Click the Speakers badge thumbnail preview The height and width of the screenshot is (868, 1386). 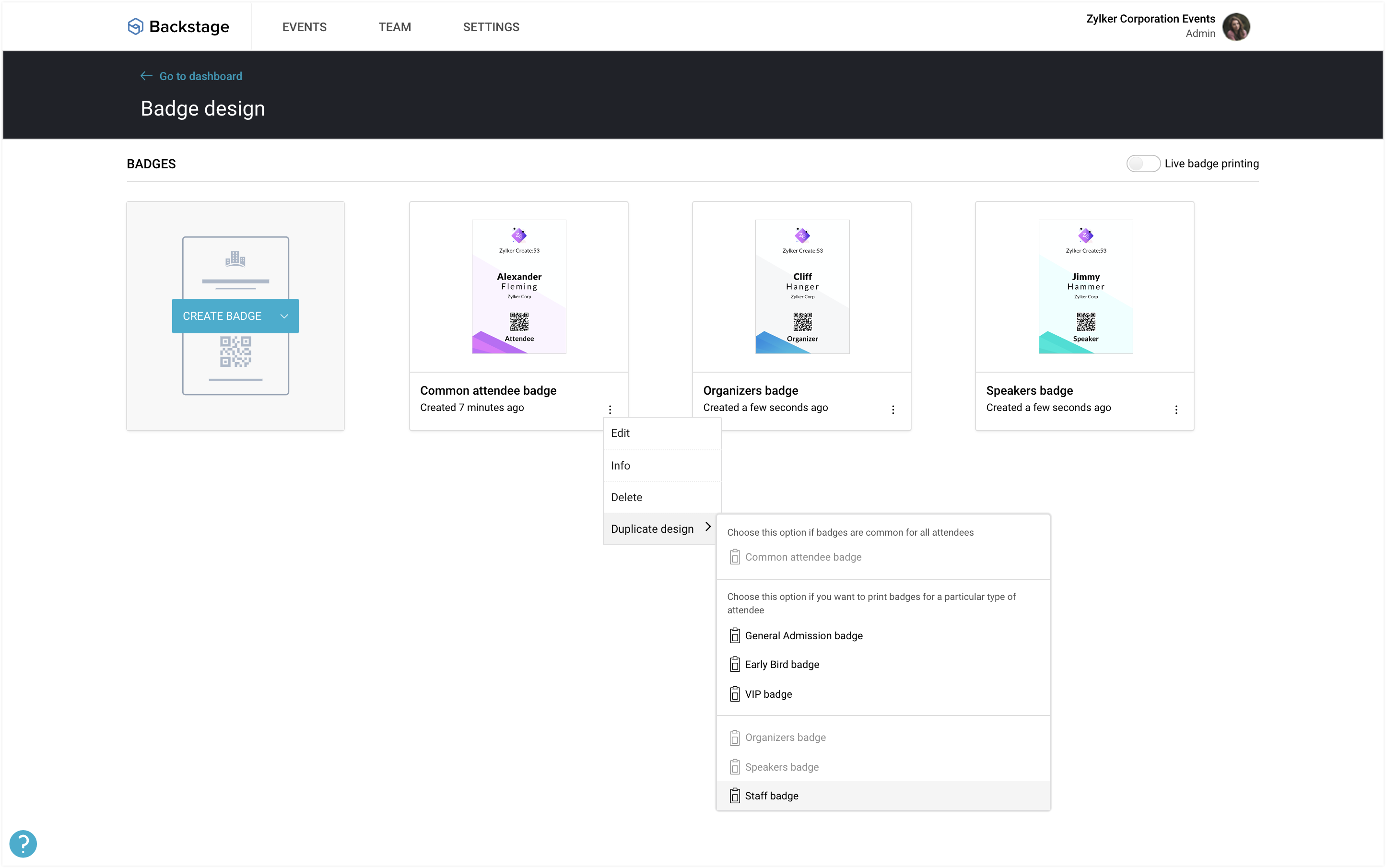[x=1085, y=286]
